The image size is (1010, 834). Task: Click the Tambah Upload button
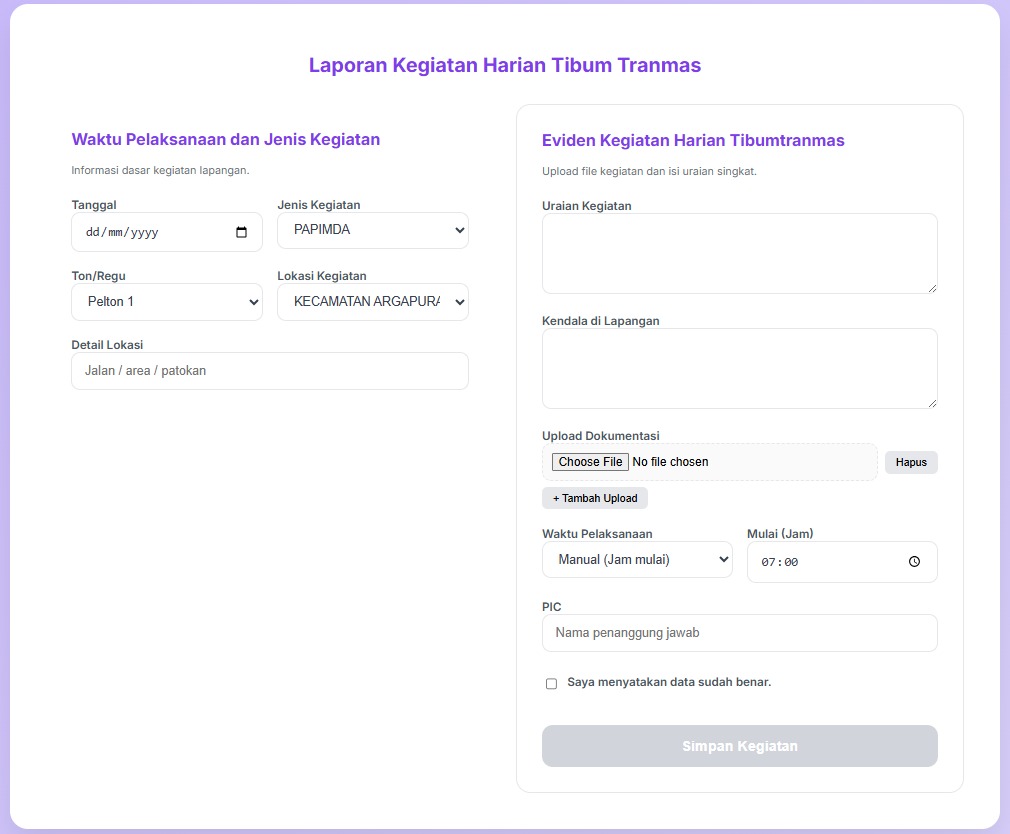coord(594,498)
